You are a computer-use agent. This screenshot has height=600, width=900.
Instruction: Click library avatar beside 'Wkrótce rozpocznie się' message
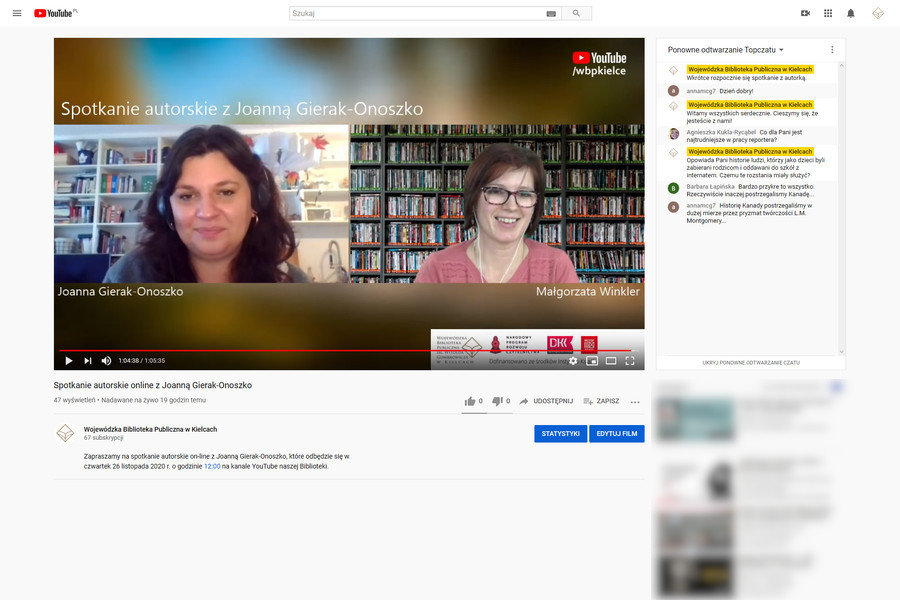[x=673, y=71]
